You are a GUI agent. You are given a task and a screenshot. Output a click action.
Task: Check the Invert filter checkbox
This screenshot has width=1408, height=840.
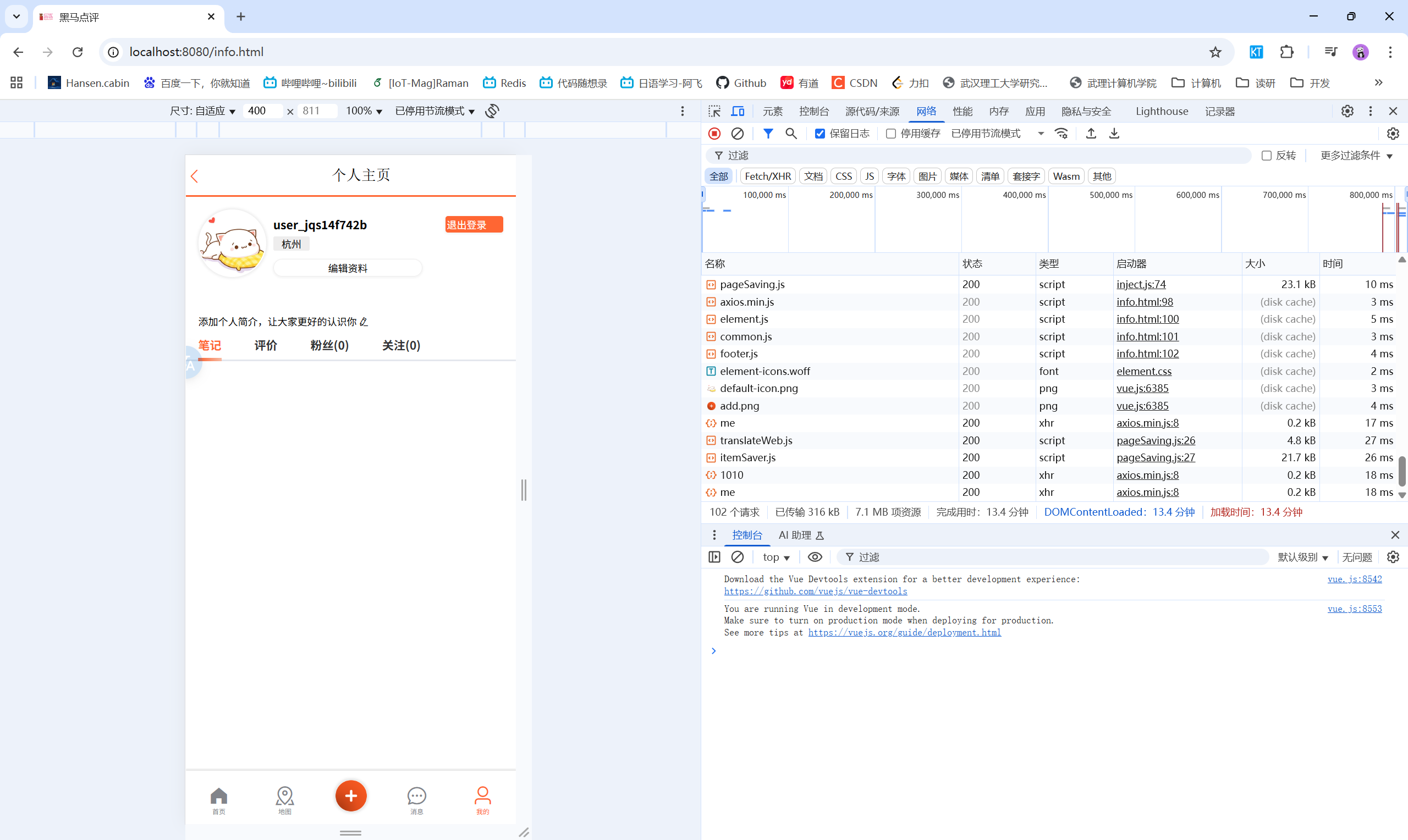[1267, 156]
